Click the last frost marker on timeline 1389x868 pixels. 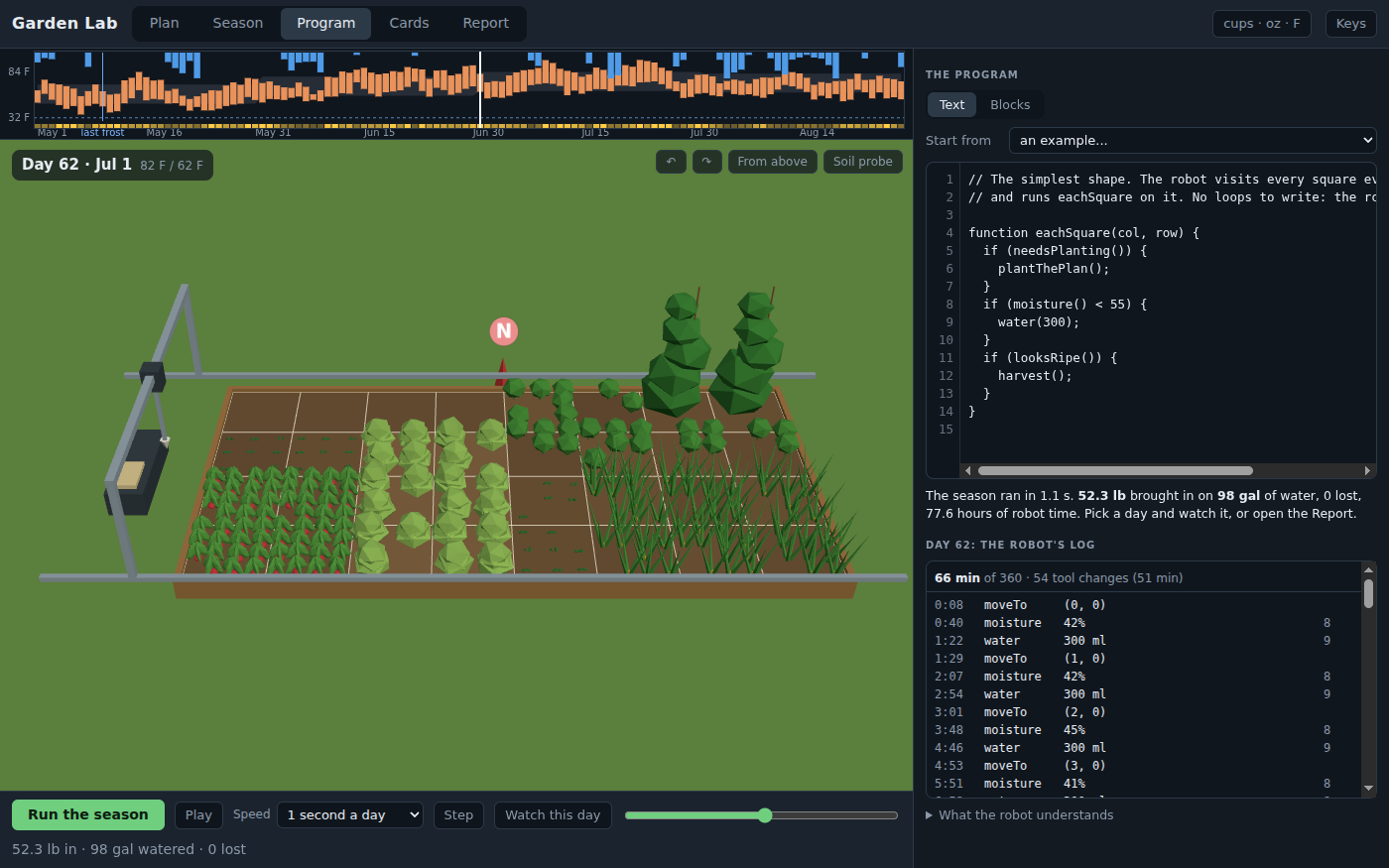[x=102, y=133]
